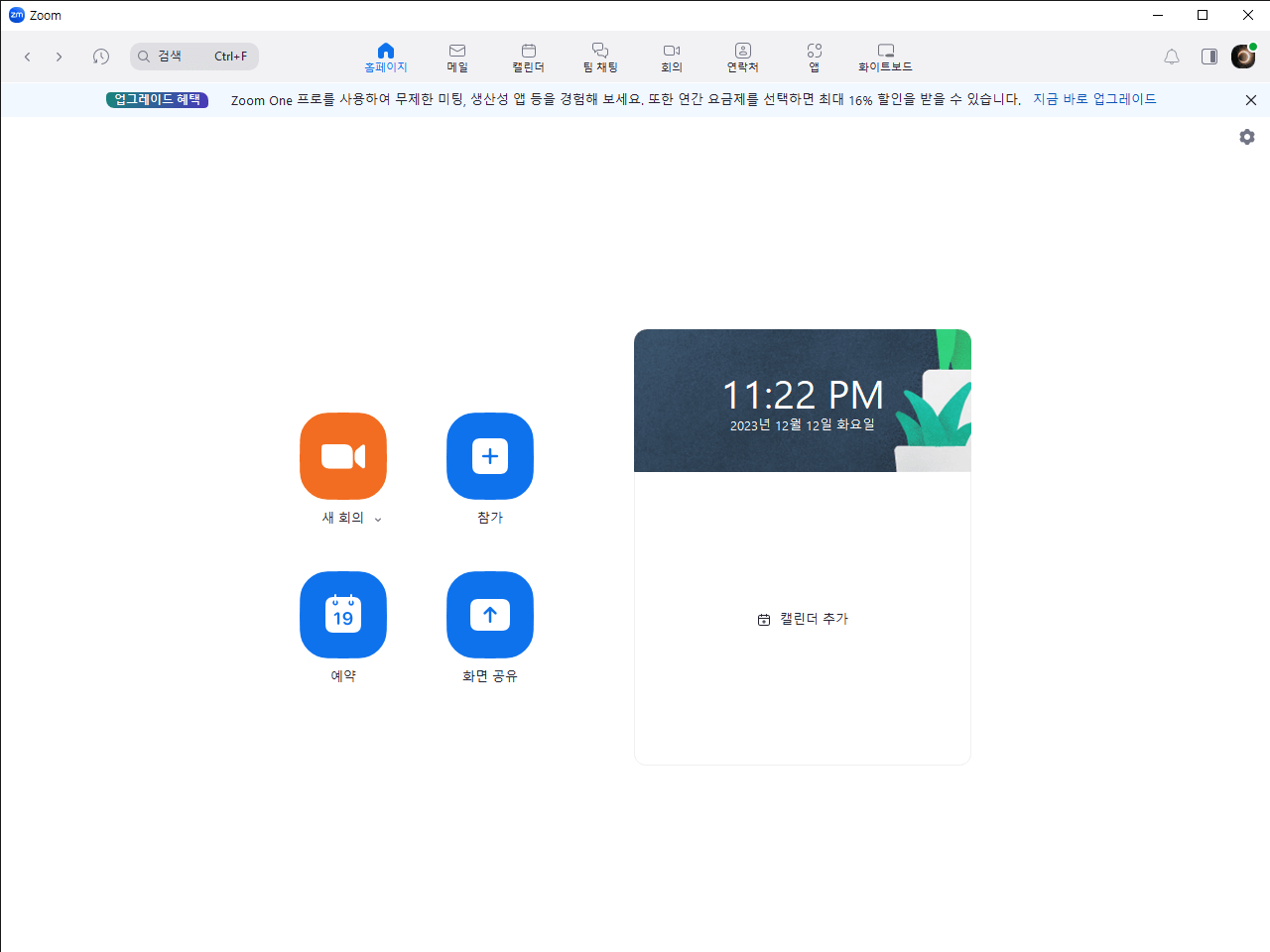
Task: Open the 홈페이지 home tab
Action: point(386,58)
